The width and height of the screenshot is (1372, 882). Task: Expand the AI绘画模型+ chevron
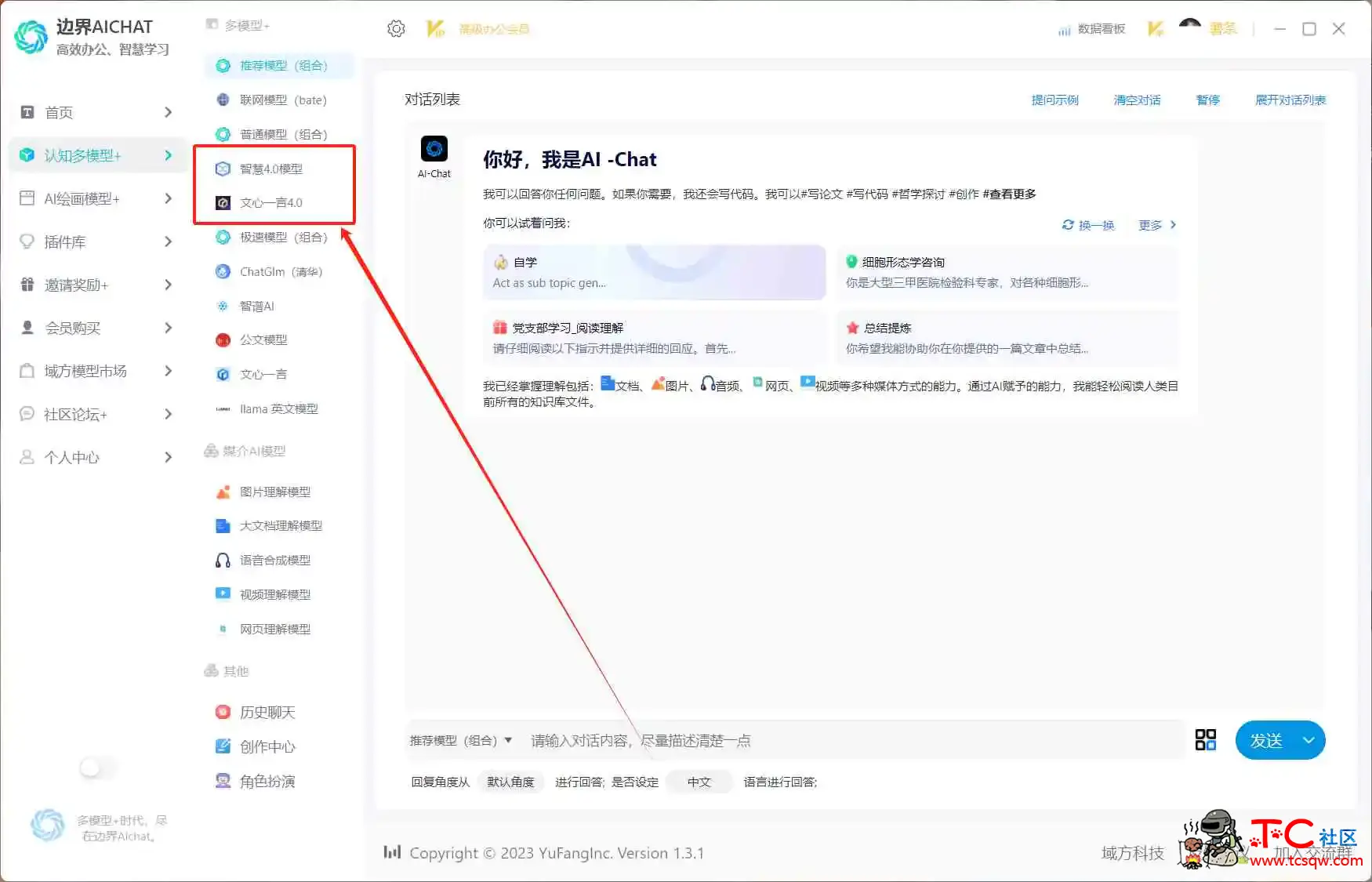click(168, 198)
